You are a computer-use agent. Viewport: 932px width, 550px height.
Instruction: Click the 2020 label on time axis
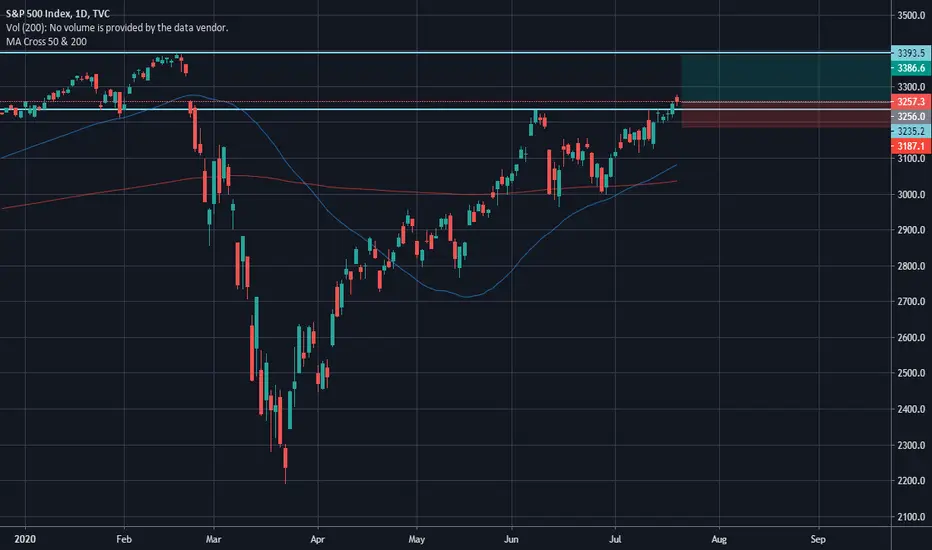coord(25,539)
